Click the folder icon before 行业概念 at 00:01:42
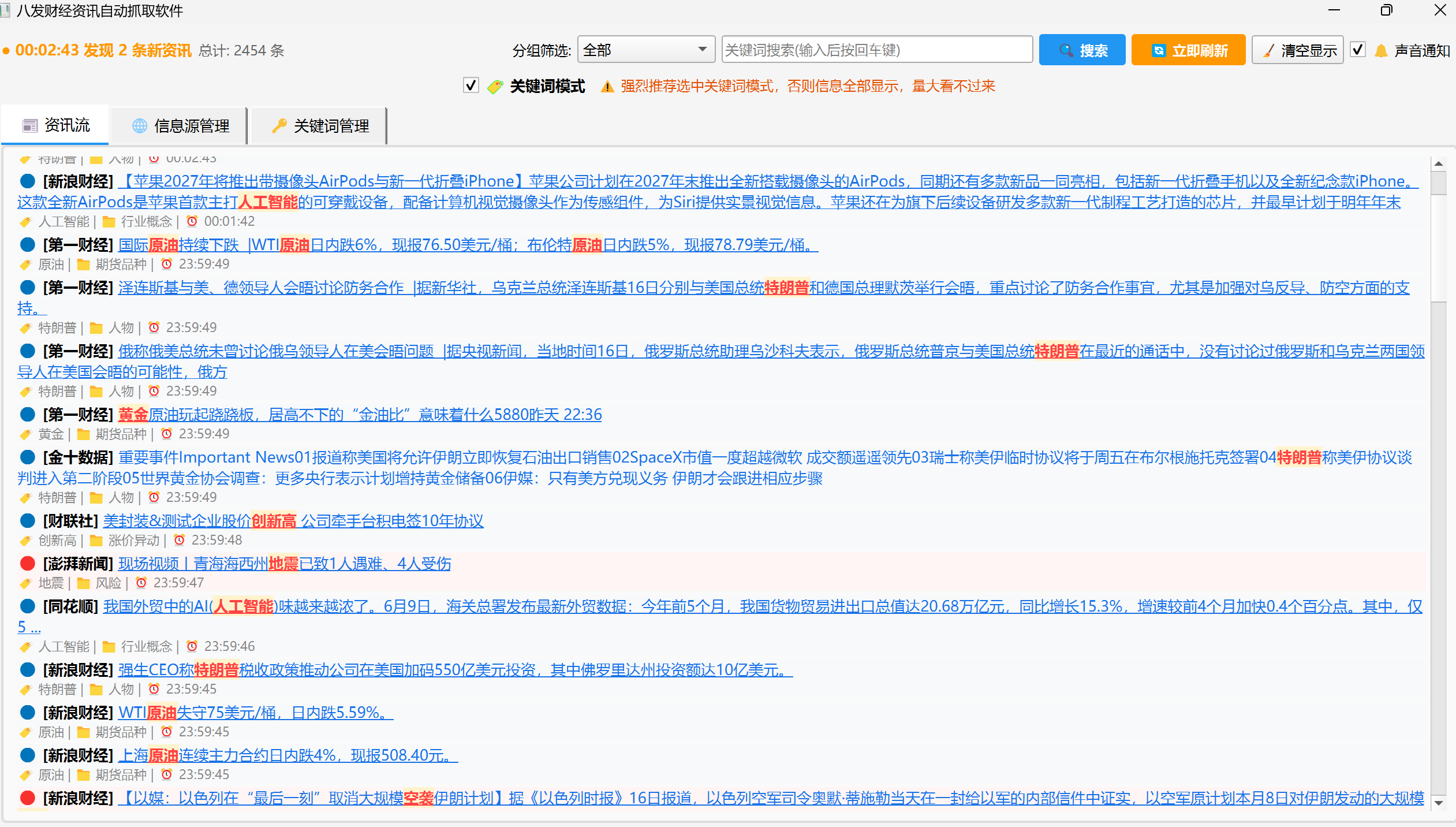This screenshot has width=1456, height=827. 109,222
